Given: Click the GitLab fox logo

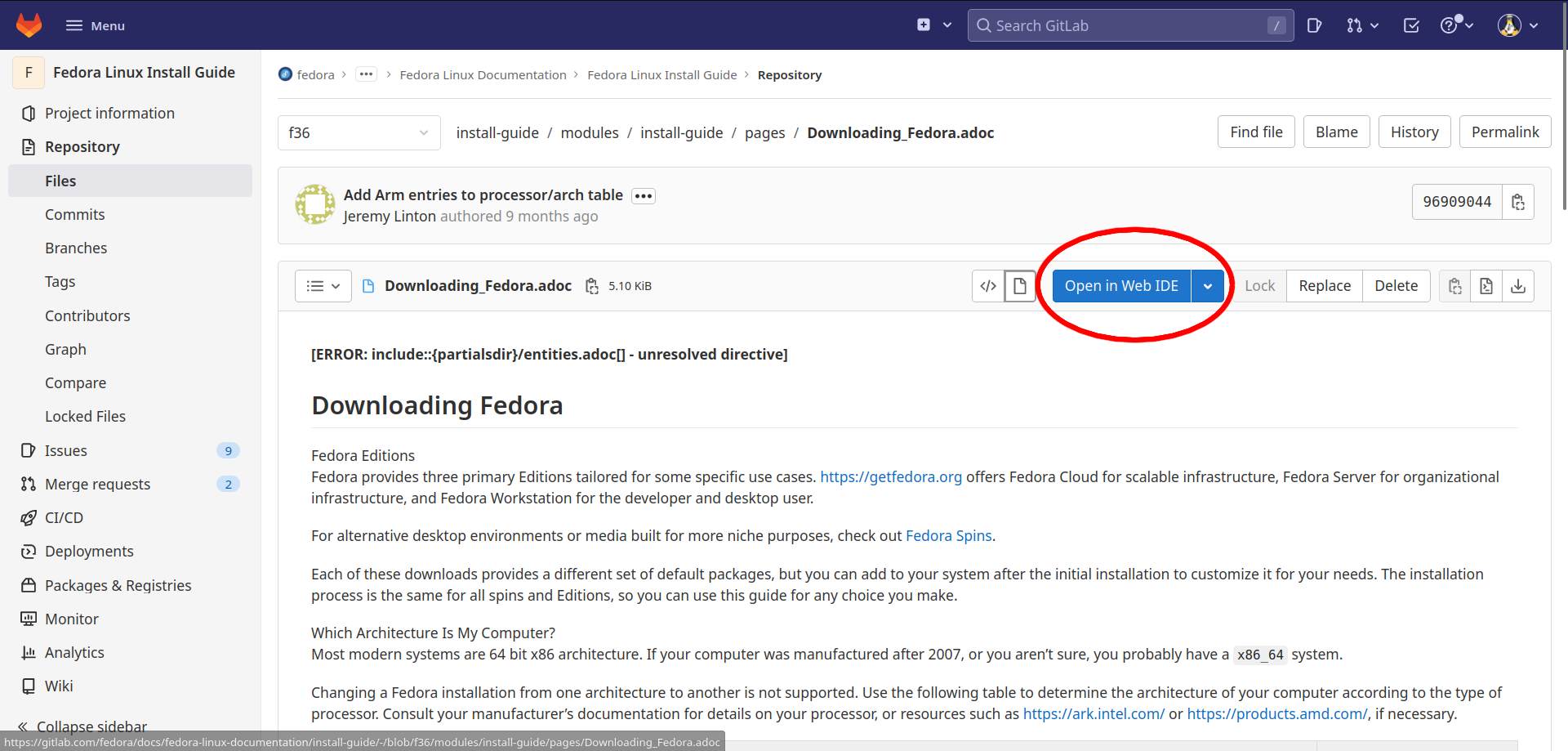Looking at the screenshot, I should [x=29, y=25].
